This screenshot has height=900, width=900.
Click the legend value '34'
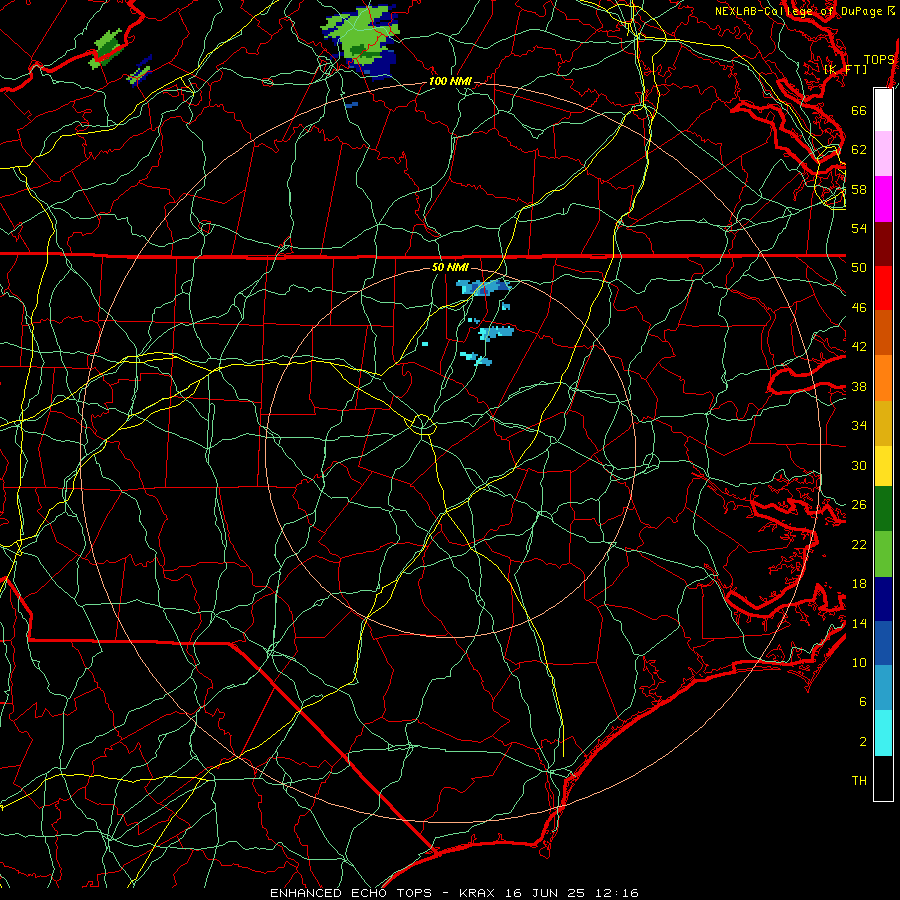point(859,426)
